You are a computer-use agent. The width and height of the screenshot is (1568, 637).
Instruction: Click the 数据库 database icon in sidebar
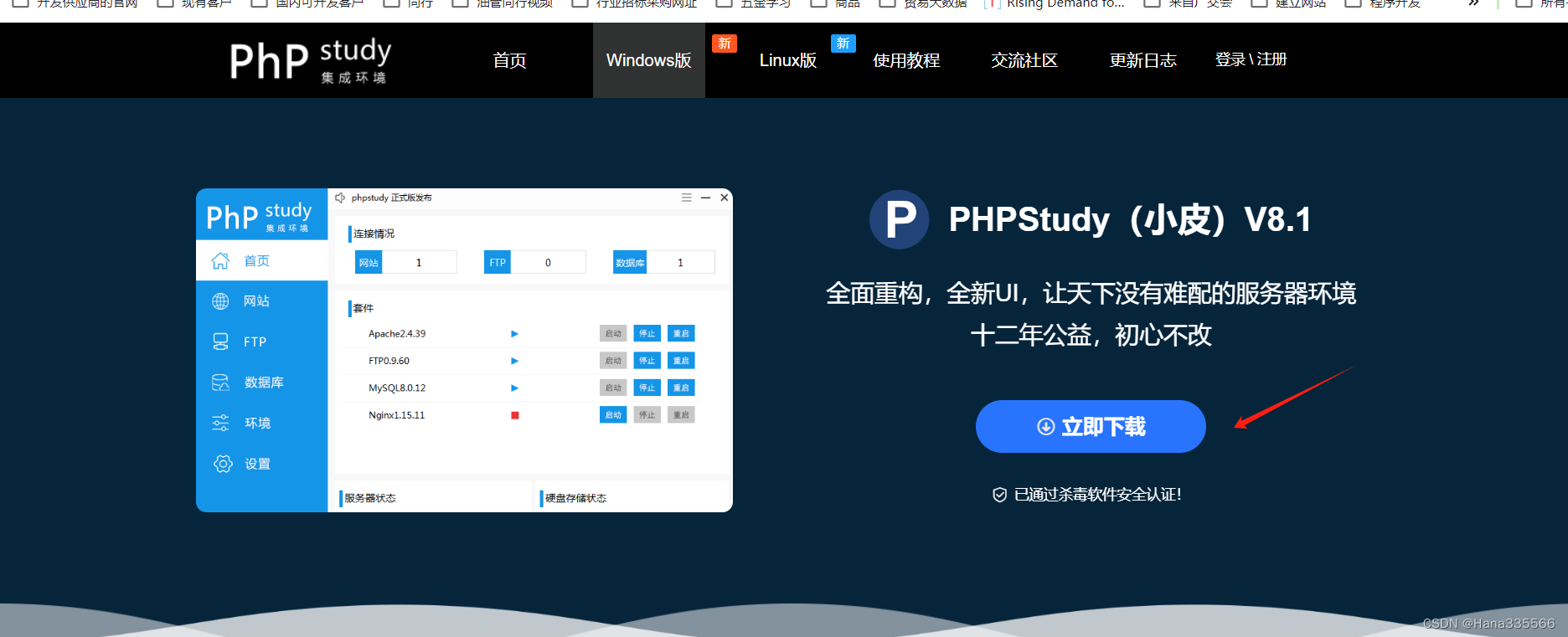tap(220, 383)
